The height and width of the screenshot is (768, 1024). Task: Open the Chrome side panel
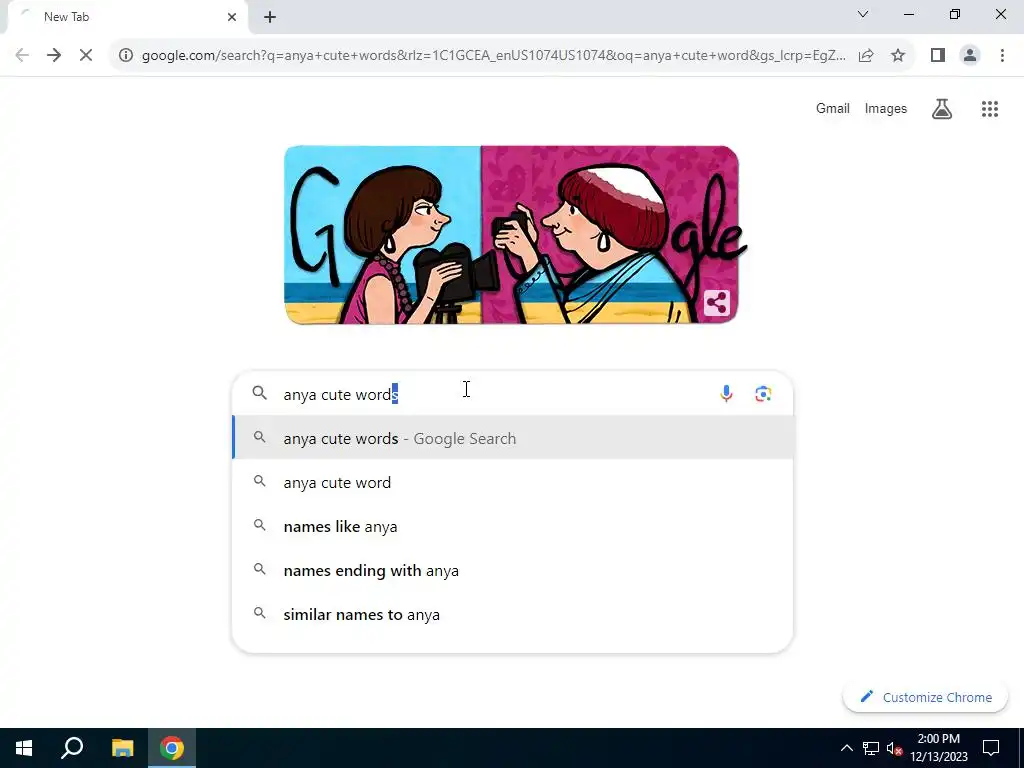click(x=938, y=55)
